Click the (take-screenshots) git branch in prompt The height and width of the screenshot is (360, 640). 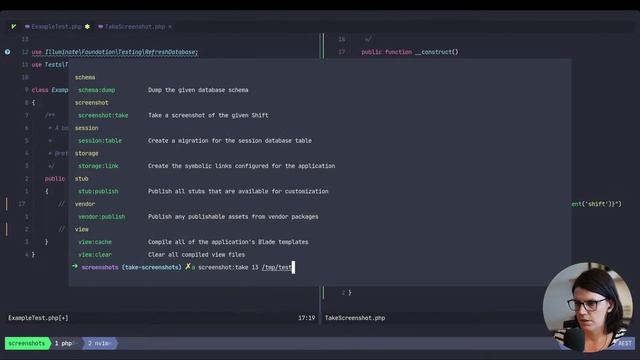point(151,267)
